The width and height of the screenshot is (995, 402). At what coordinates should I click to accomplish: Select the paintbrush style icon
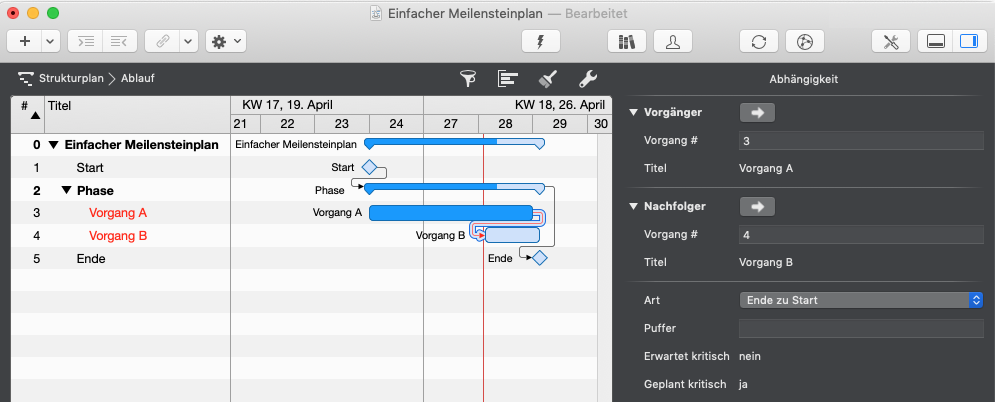tap(547, 78)
